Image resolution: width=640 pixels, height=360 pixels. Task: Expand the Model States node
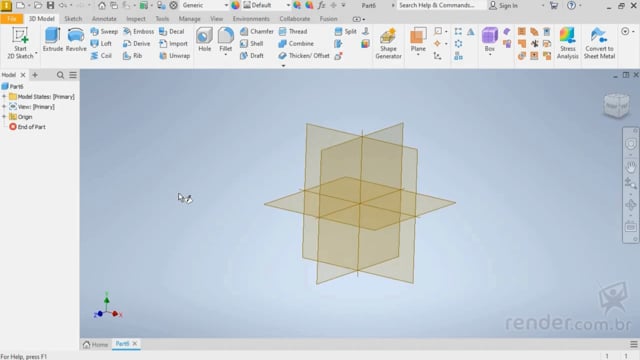coord(4,97)
